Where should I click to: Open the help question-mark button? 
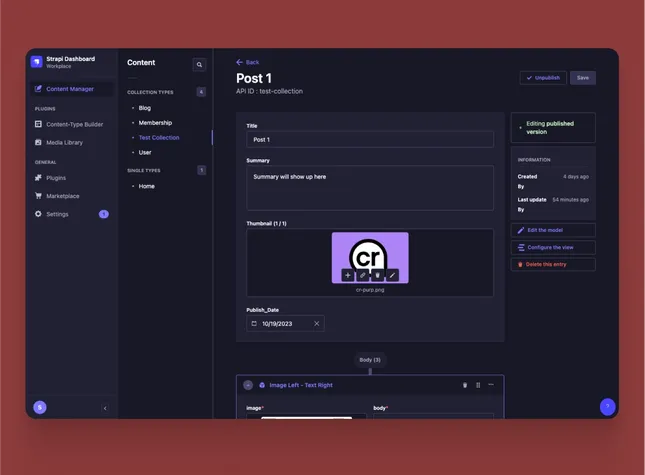(x=608, y=407)
